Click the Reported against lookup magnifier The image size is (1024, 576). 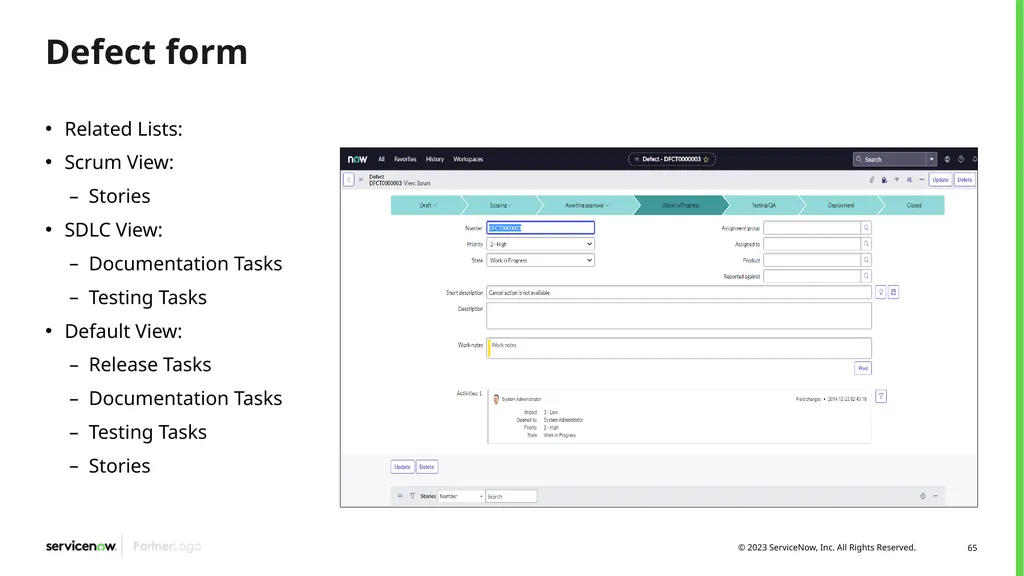coord(866,276)
